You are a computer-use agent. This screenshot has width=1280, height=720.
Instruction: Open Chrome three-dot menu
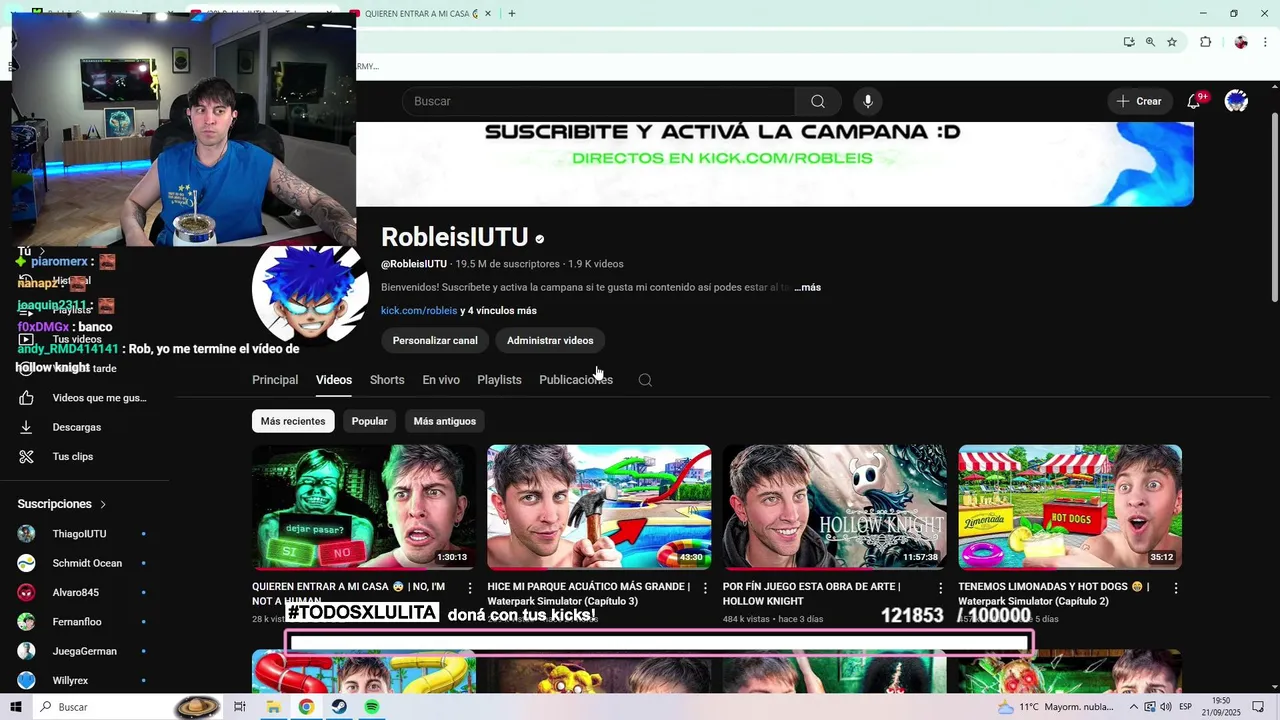[x=1263, y=42]
